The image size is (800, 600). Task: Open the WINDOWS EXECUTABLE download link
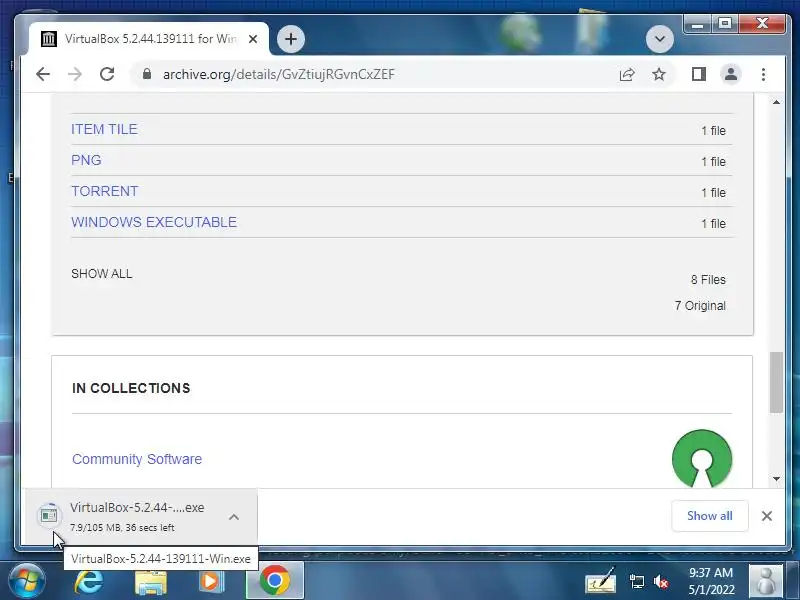(x=154, y=222)
